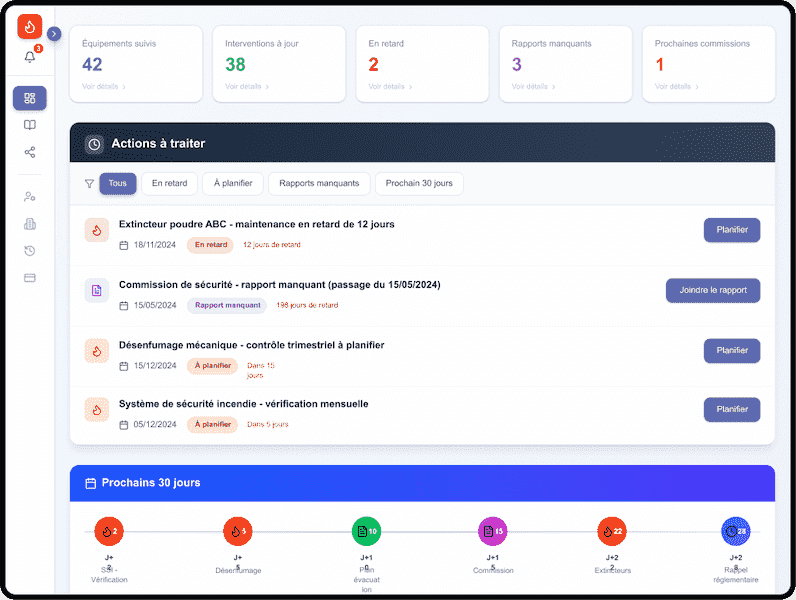Click calendar icon next to 15/12/2024
The height and width of the screenshot is (600, 796).
coord(123,366)
